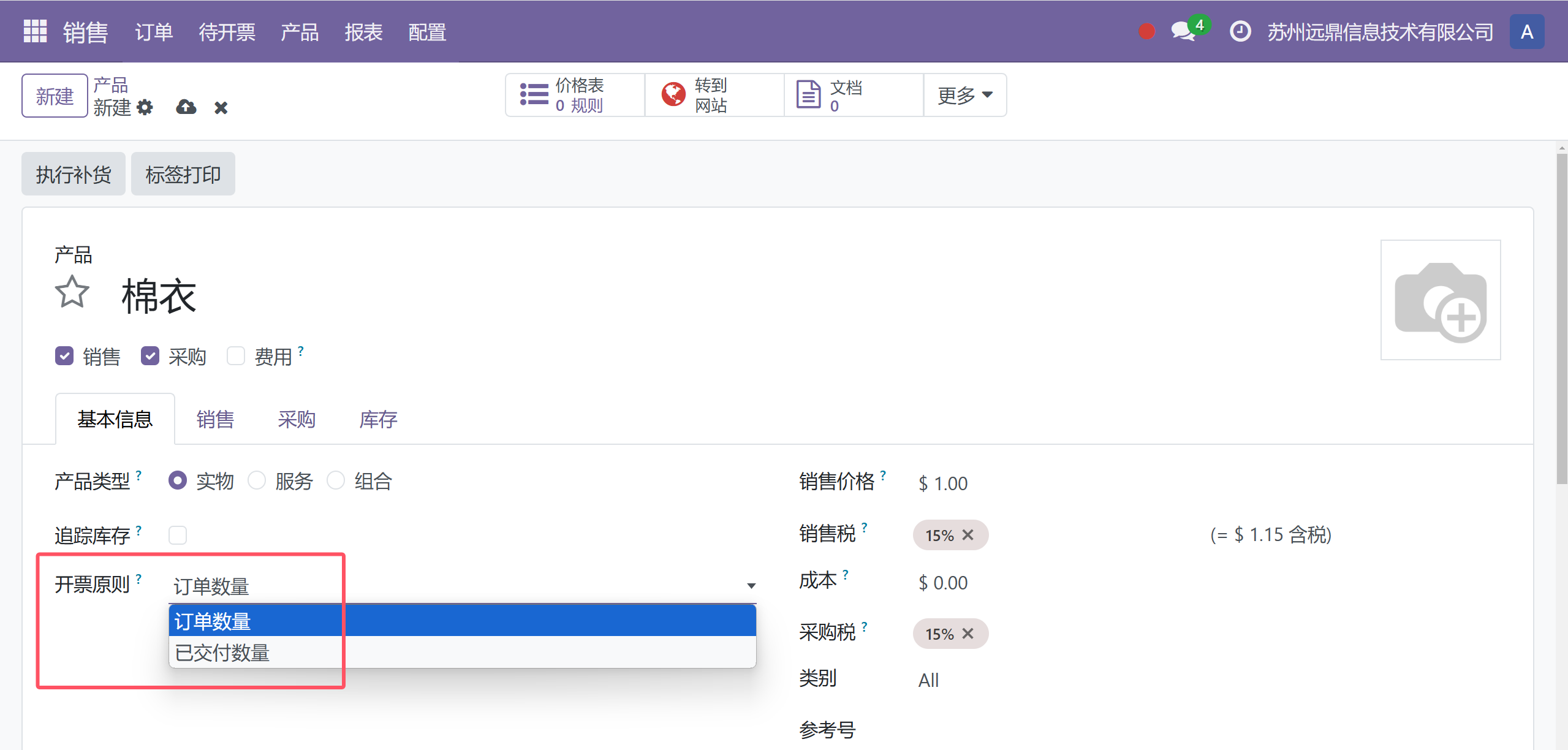This screenshot has height=750, width=1568.
Task: Open the chat messages icon with badge
Action: (1183, 31)
